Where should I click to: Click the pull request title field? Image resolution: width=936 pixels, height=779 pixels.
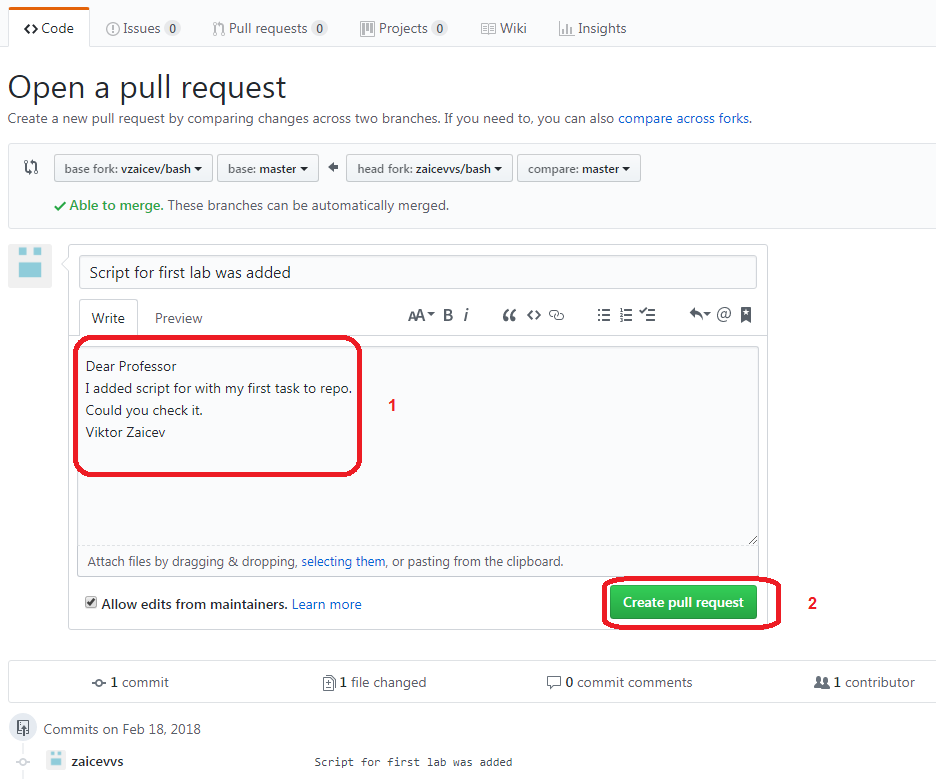(418, 272)
